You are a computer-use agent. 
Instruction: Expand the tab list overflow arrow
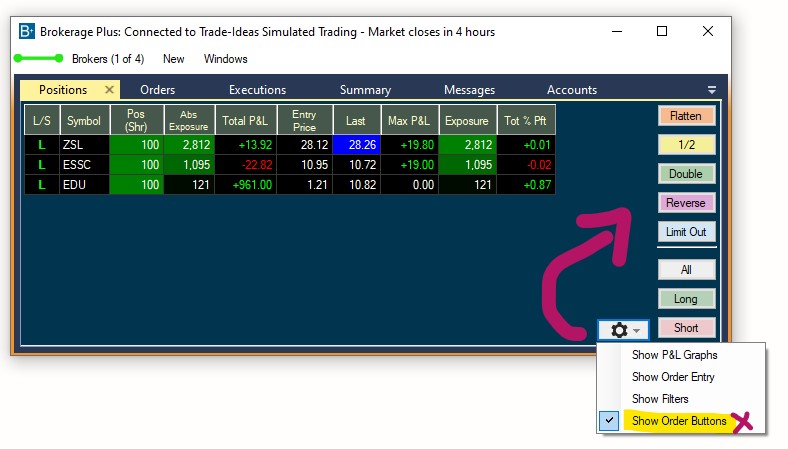tap(712, 90)
